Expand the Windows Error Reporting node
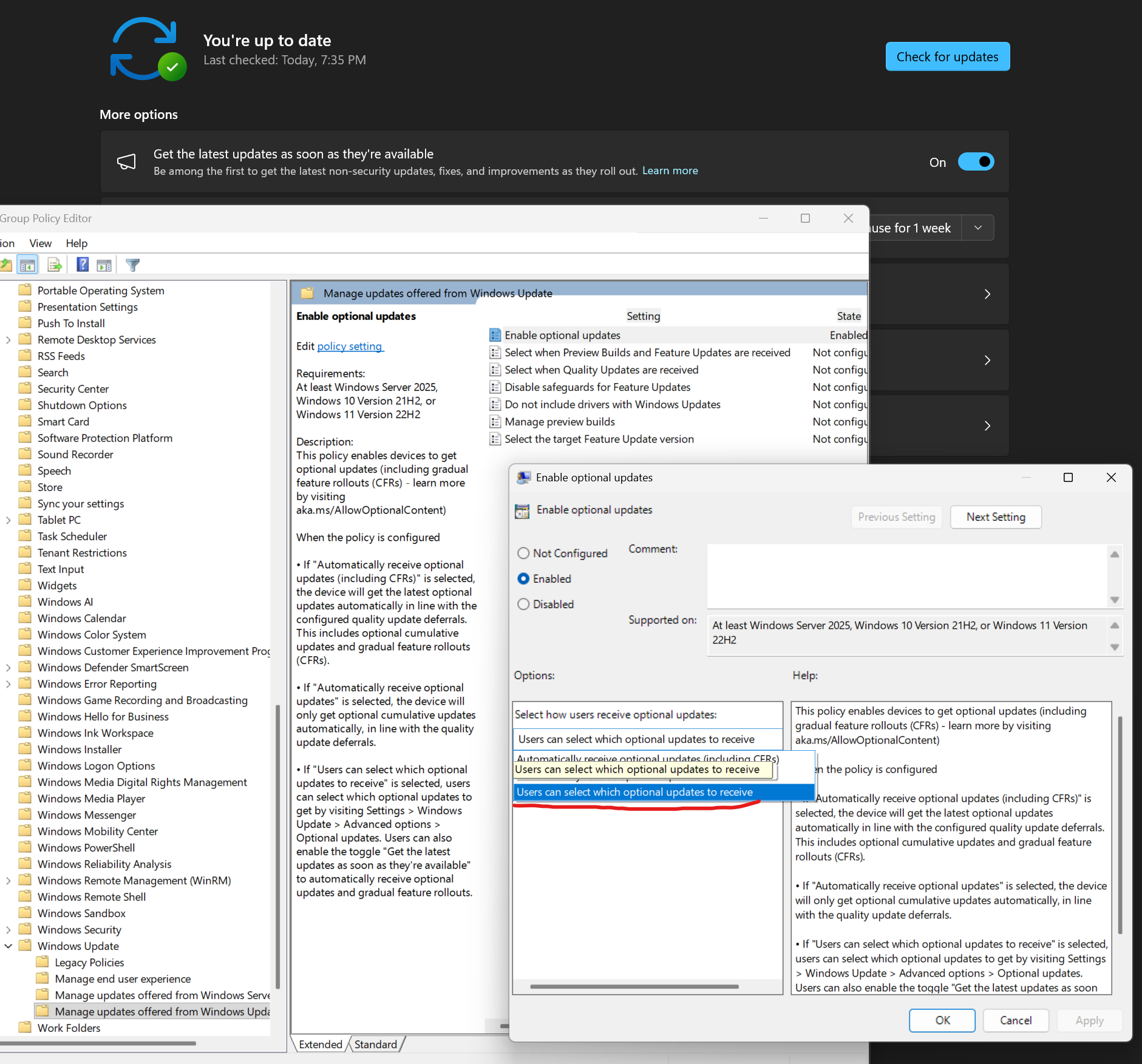Viewport: 1142px width, 1064px height. (x=8, y=684)
